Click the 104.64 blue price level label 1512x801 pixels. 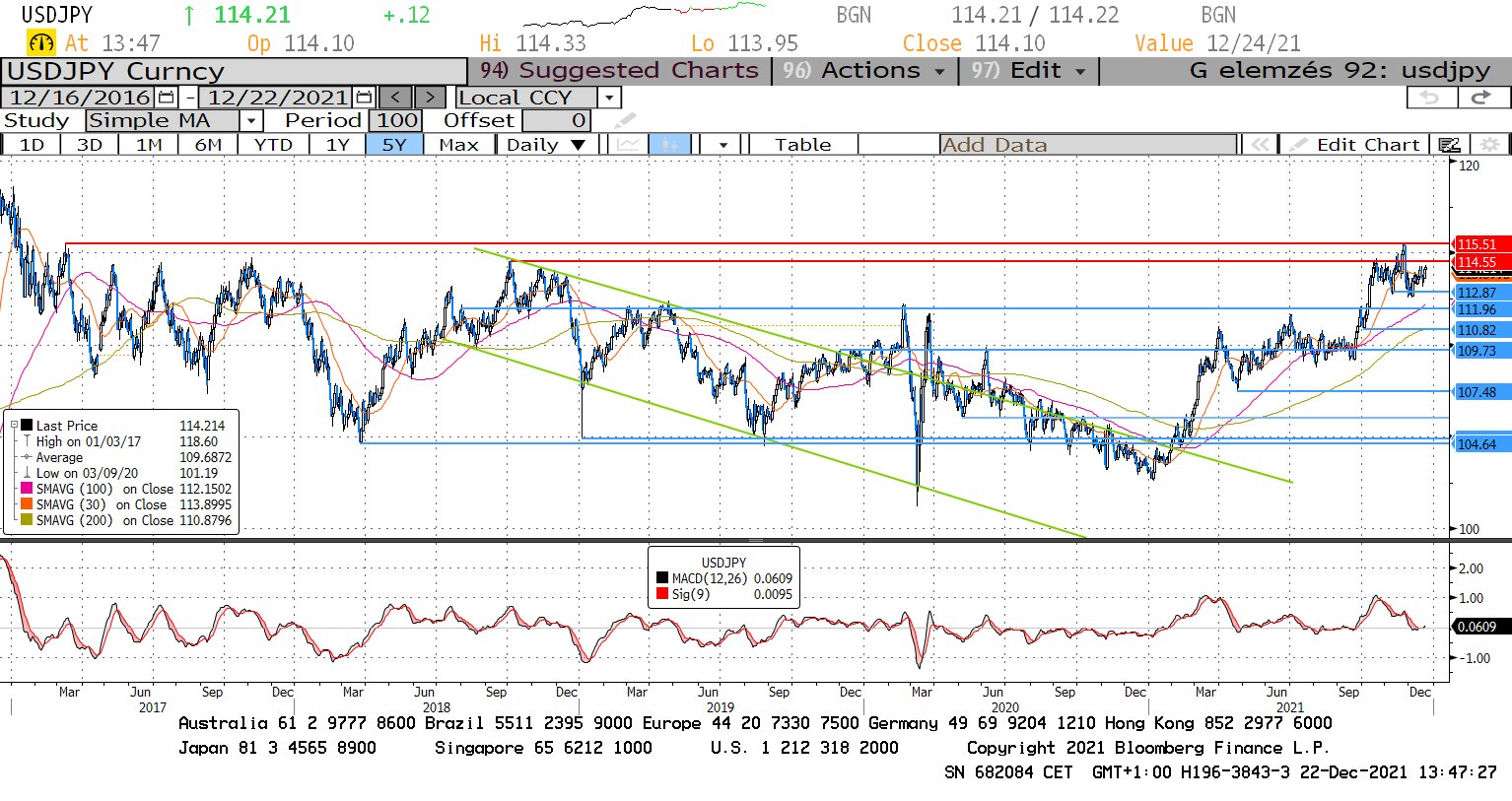[1482, 444]
